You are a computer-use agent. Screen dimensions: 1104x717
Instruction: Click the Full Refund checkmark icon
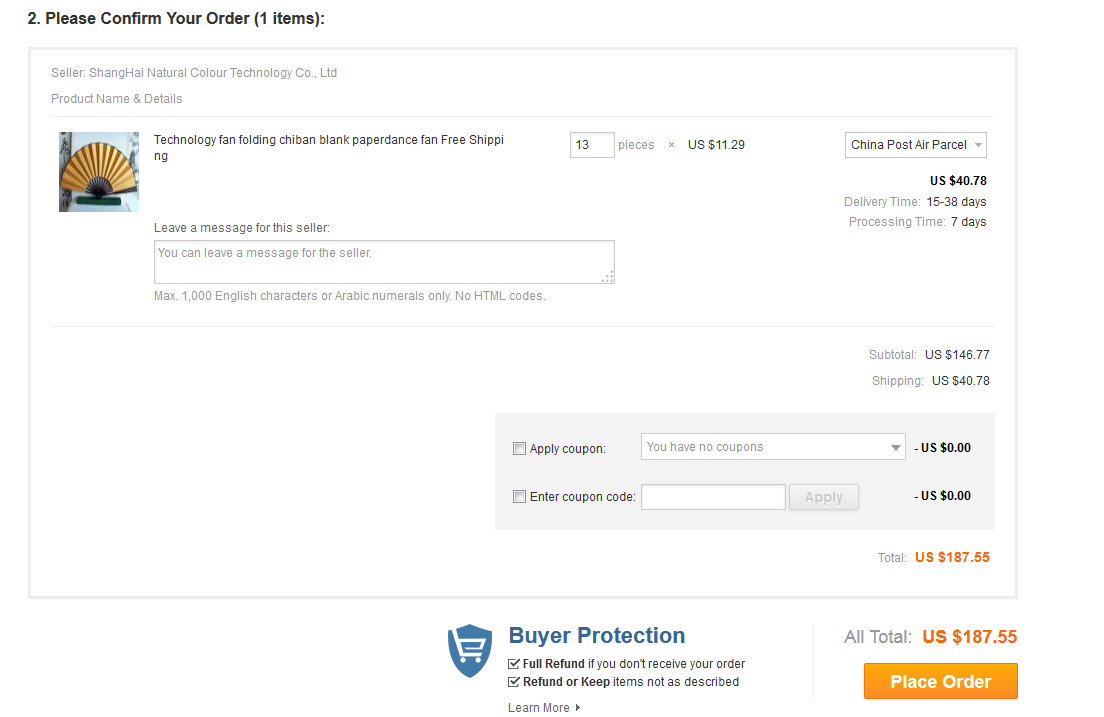[514, 664]
